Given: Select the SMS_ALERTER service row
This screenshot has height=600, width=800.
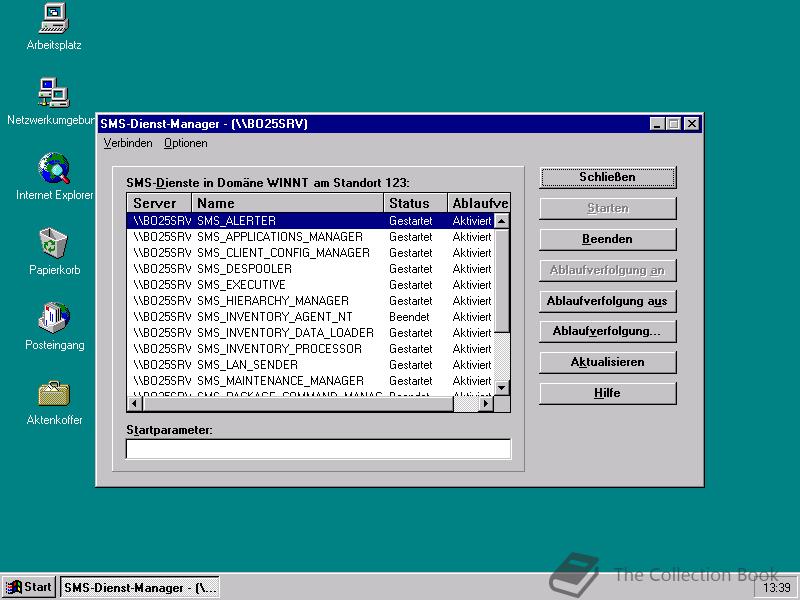Looking at the screenshot, I should coord(310,221).
